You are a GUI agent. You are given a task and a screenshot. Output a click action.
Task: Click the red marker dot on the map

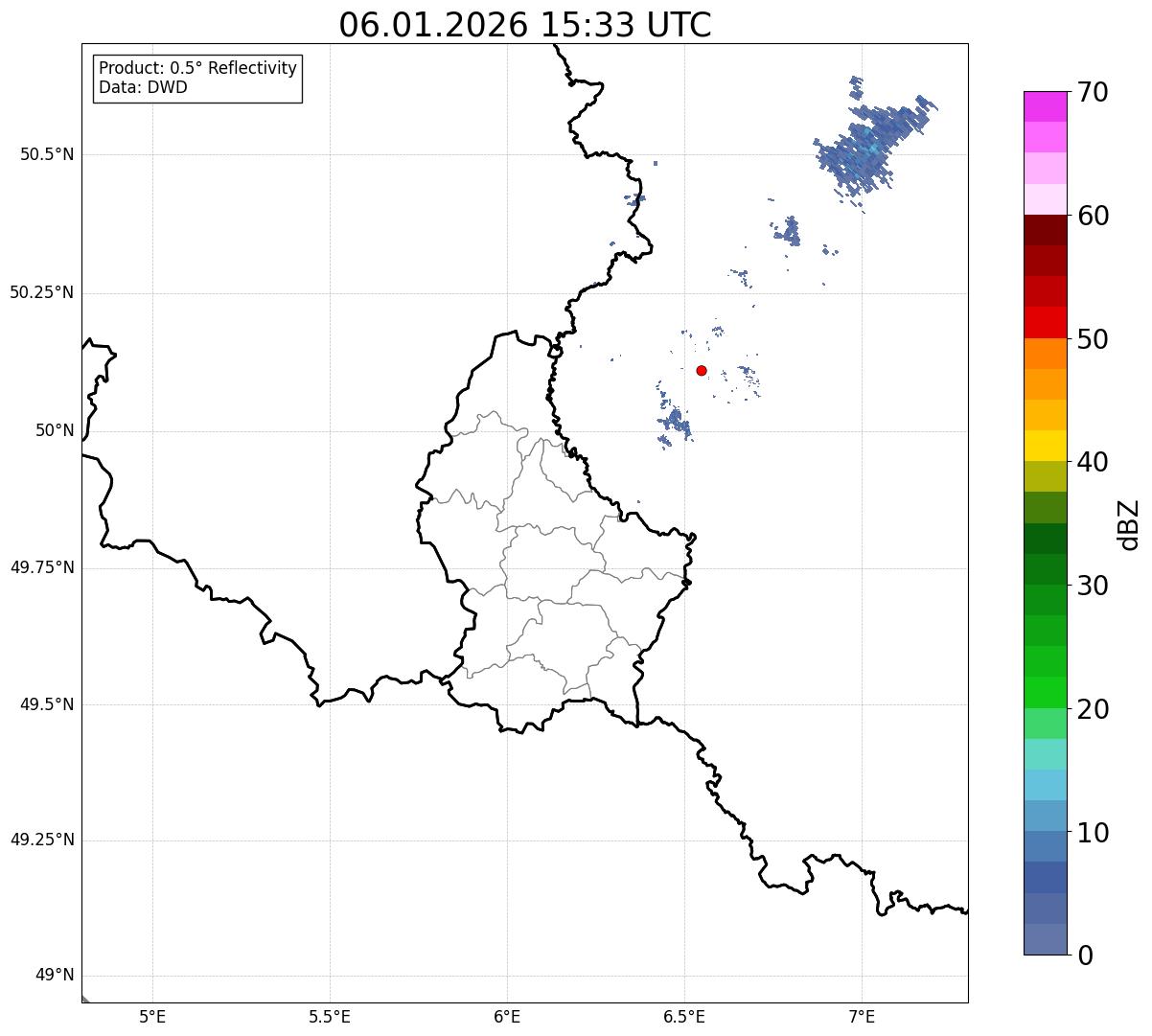pos(702,371)
